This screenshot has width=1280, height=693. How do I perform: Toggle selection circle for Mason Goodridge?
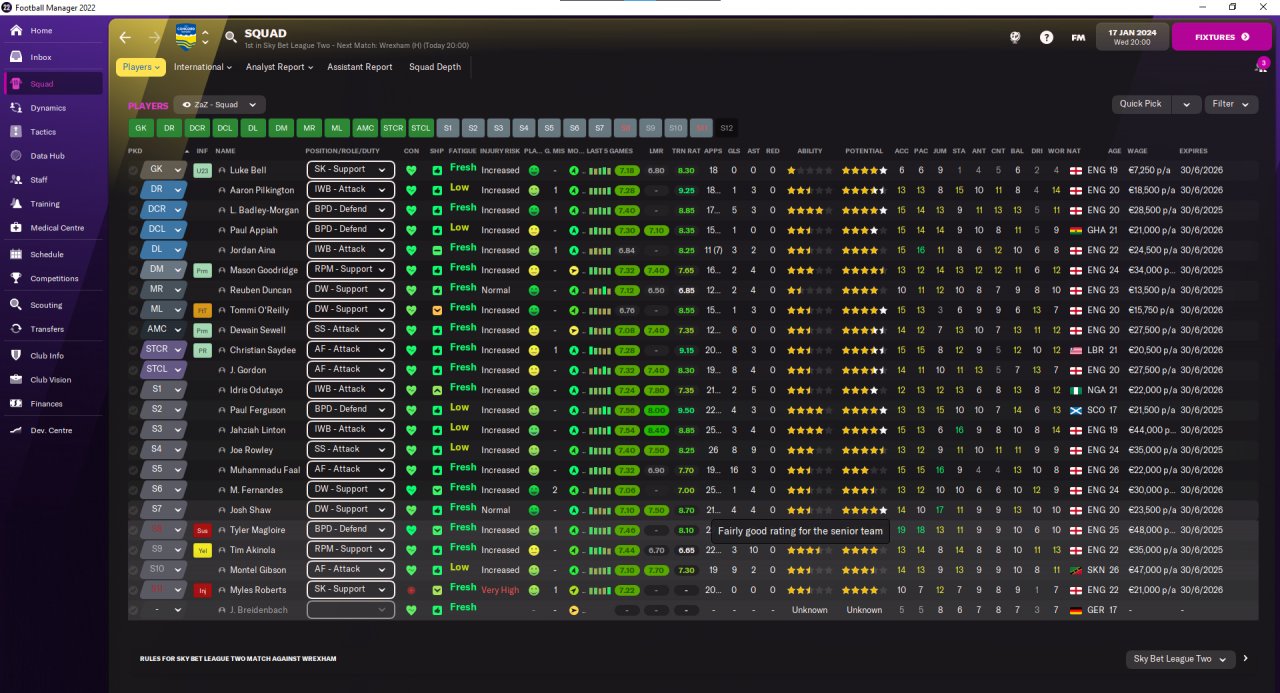pos(134,270)
